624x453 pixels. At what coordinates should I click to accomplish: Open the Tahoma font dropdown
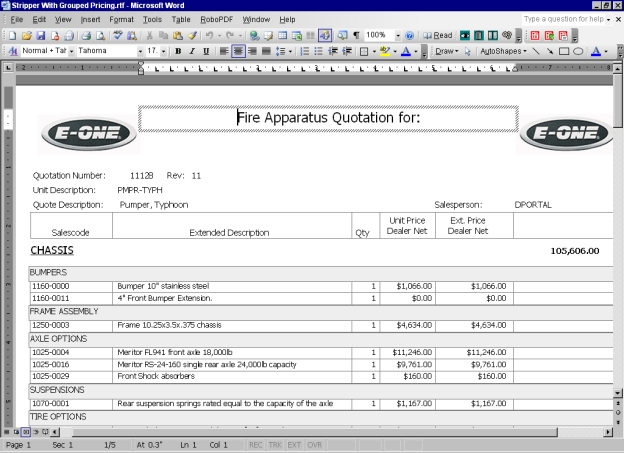pos(140,51)
